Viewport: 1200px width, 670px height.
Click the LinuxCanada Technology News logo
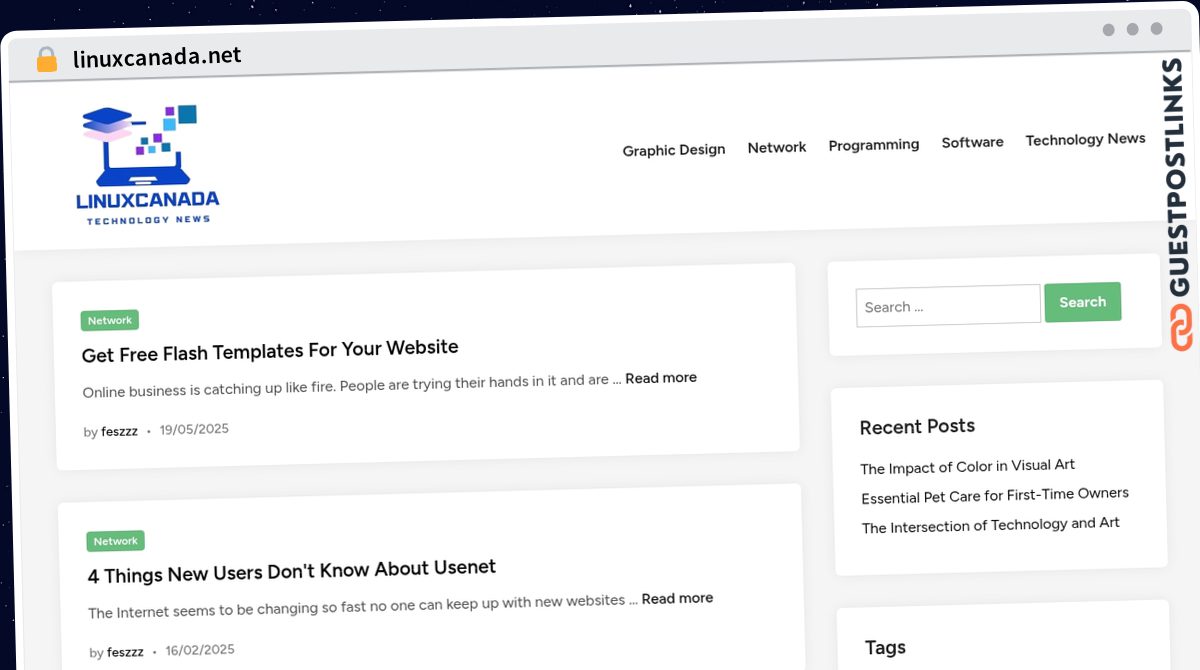pyautogui.click(x=148, y=165)
